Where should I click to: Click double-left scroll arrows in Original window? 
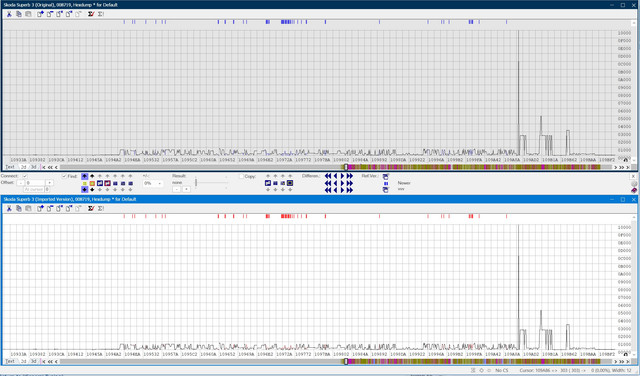pos(50,167)
